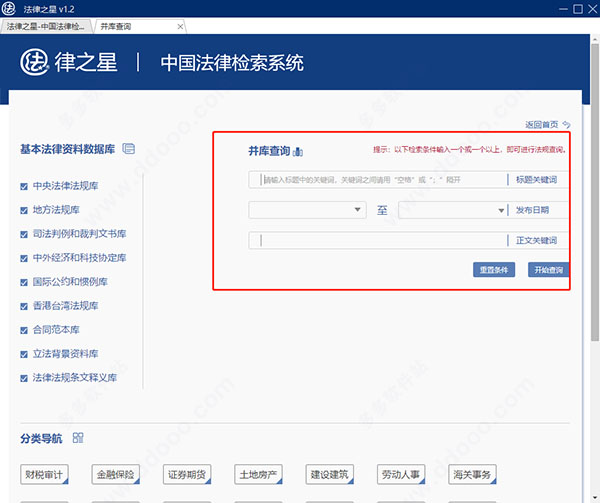600x503 pixels.
Task: Uncheck 司法判例和裁判文书库 checkbox
Action: point(24,234)
